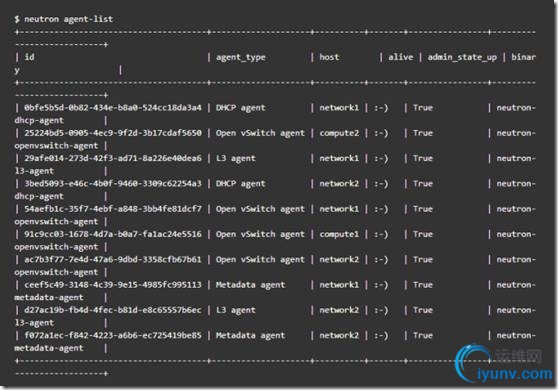Image resolution: width=558 pixels, height=390 pixels.
Task: Select the id beginning with 0bfe5b5d
Action: [113, 108]
